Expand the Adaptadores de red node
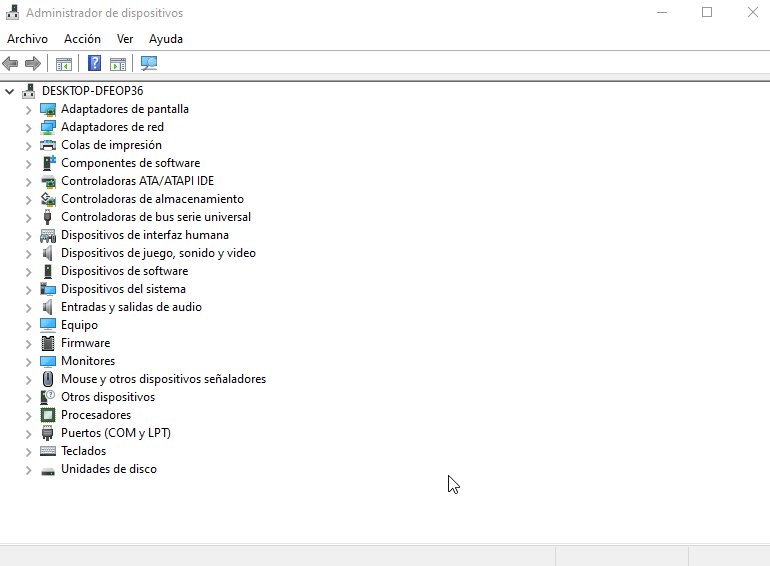770x566 pixels. pyautogui.click(x=28, y=128)
